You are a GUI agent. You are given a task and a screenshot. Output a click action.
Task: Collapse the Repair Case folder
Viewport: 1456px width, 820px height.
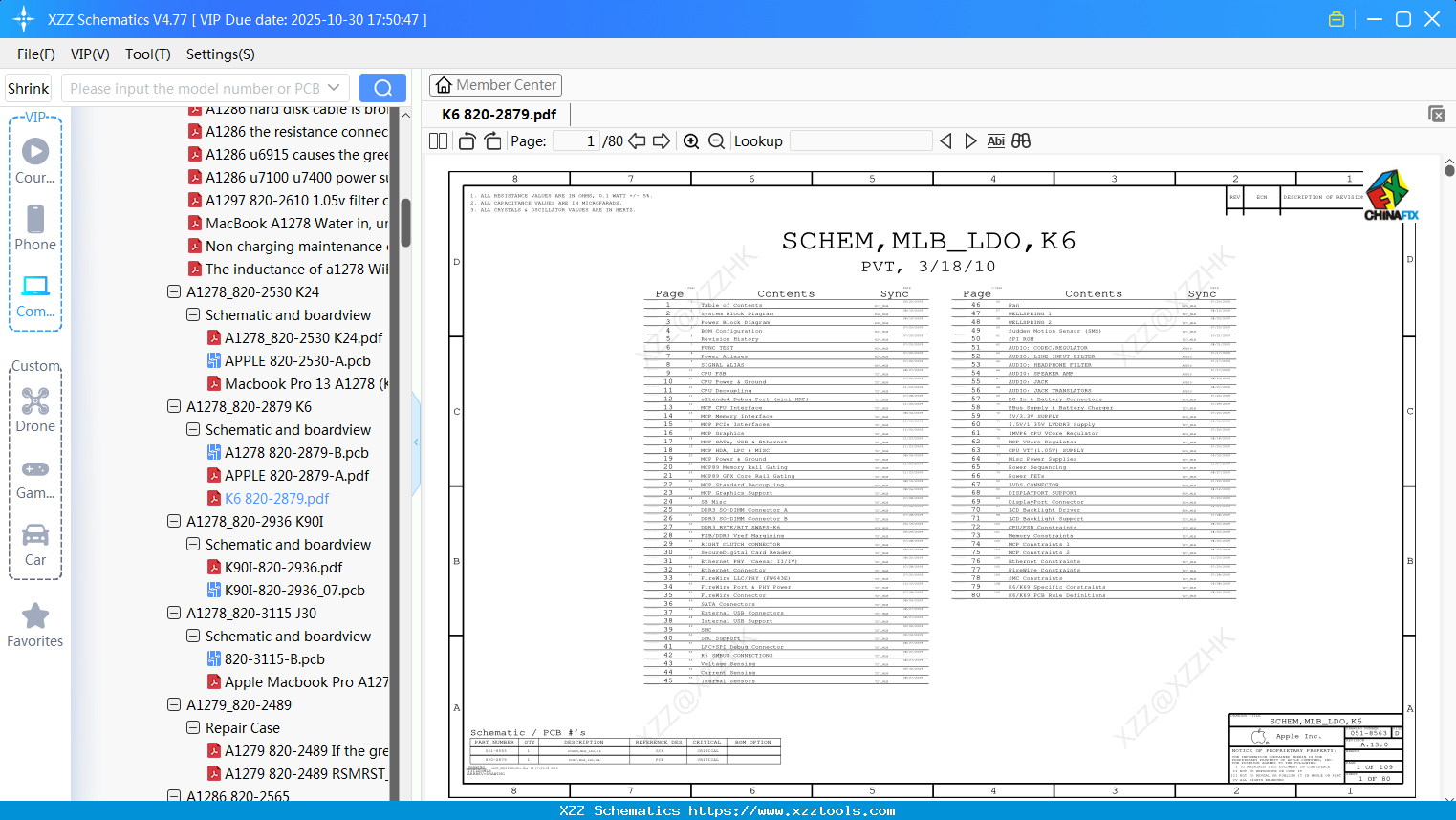coord(193,727)
